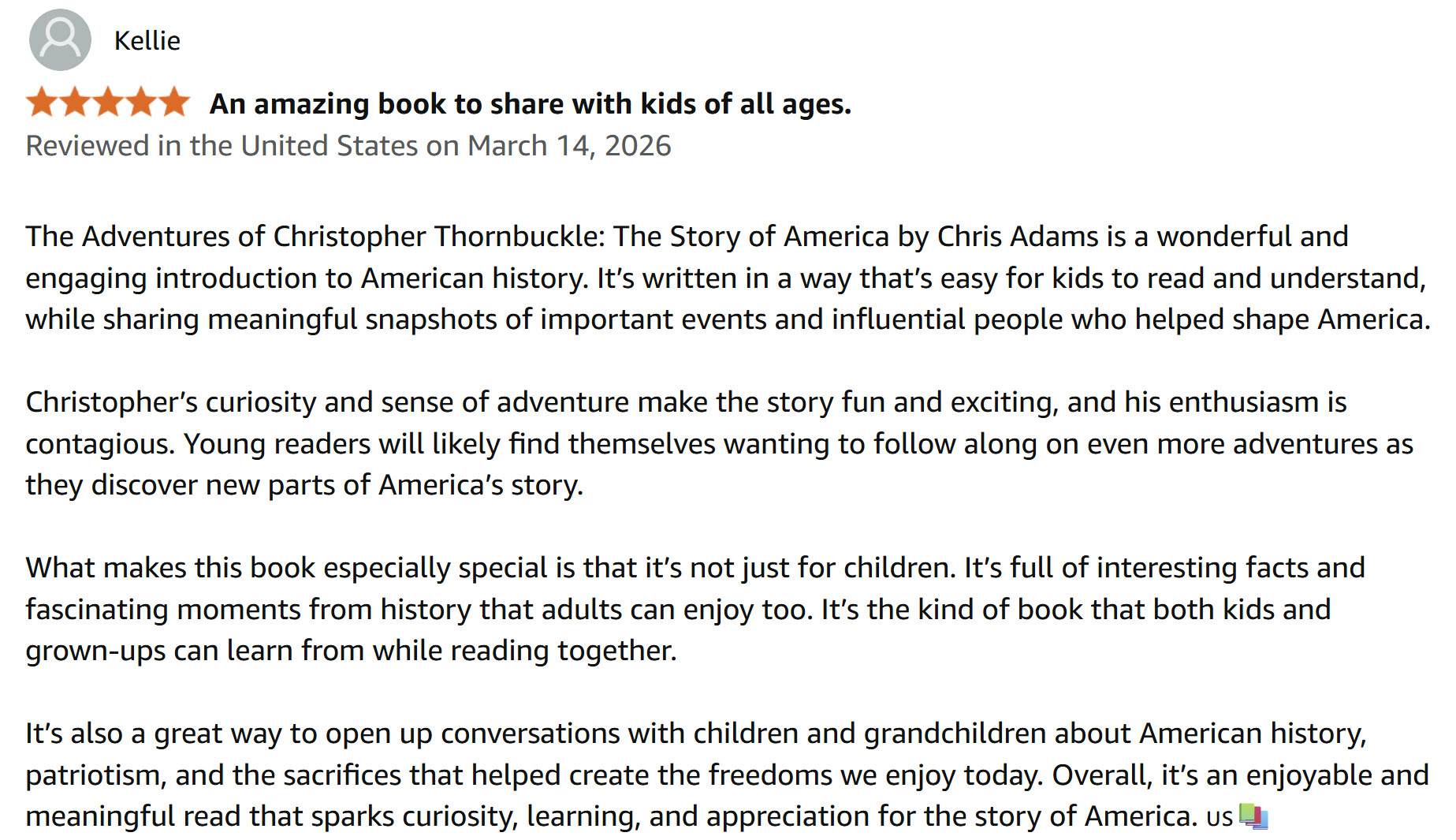Click the books emoji ending the review

point(1253,816)
